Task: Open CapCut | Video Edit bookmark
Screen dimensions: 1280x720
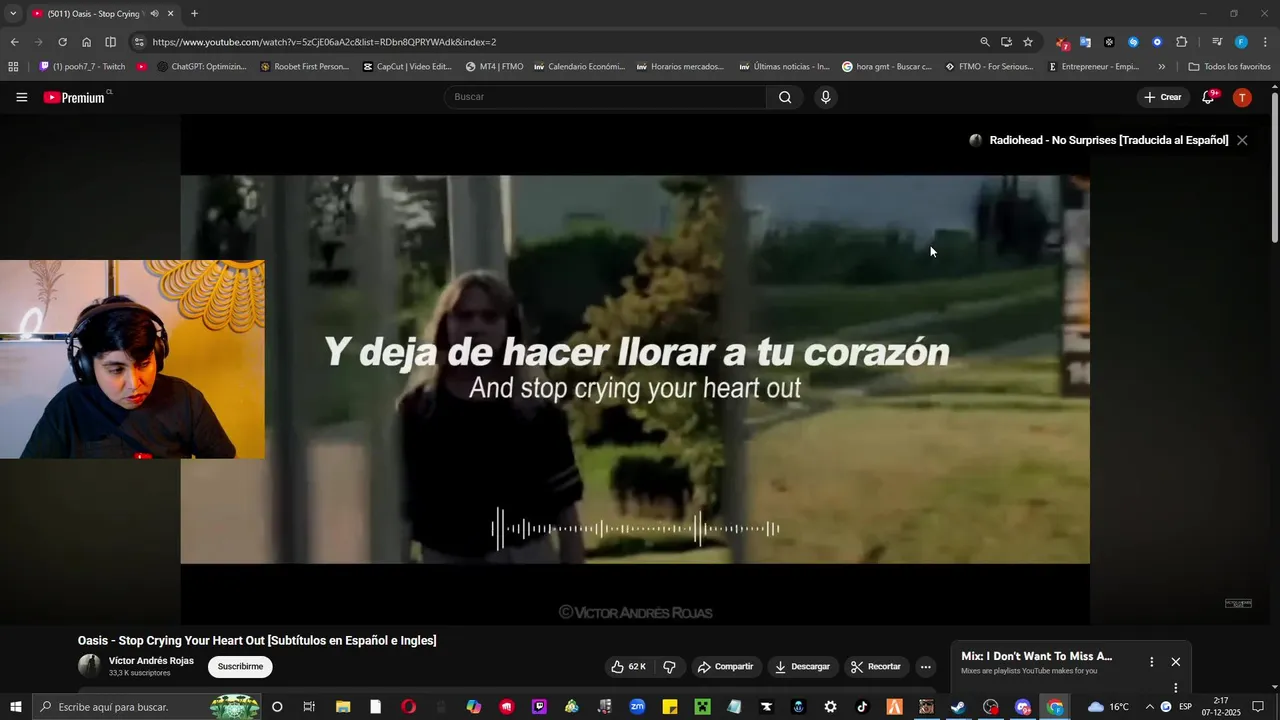Action: [x=407, y=67]
